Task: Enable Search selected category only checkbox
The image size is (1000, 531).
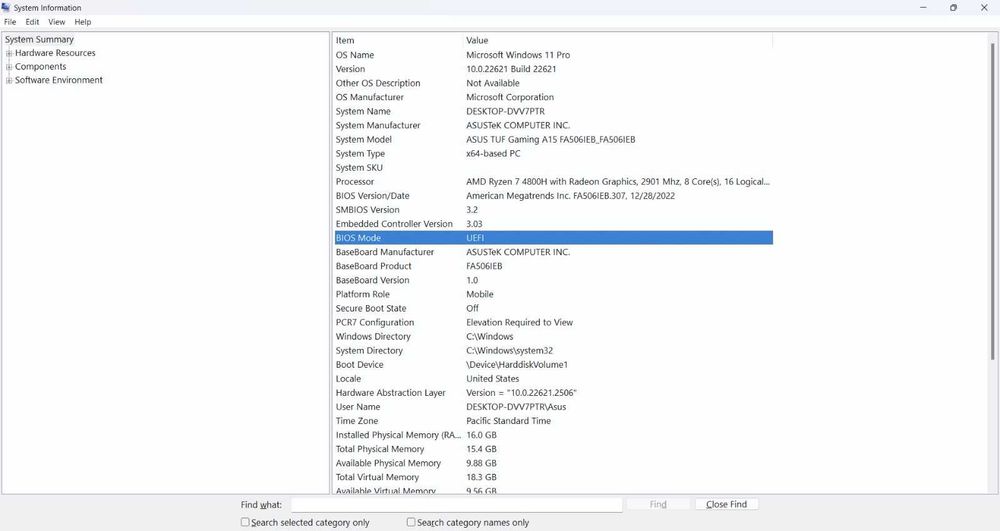Action: (x=245, y=522)
